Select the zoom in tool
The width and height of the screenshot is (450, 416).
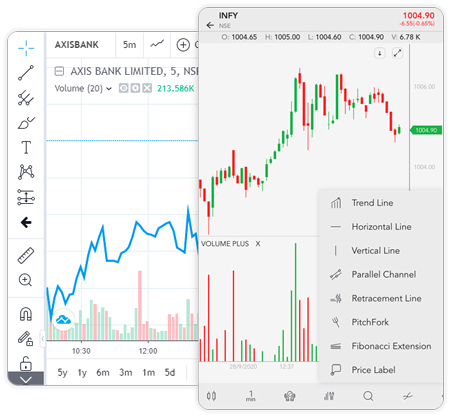coord(25,280)
